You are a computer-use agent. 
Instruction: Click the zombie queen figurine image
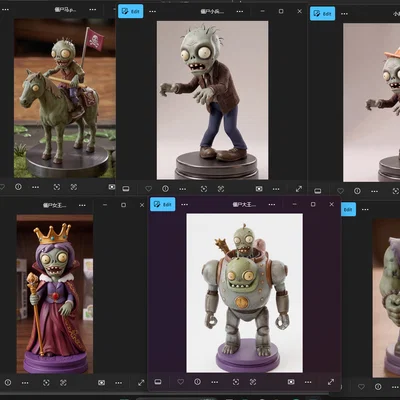tap(55, 294)
